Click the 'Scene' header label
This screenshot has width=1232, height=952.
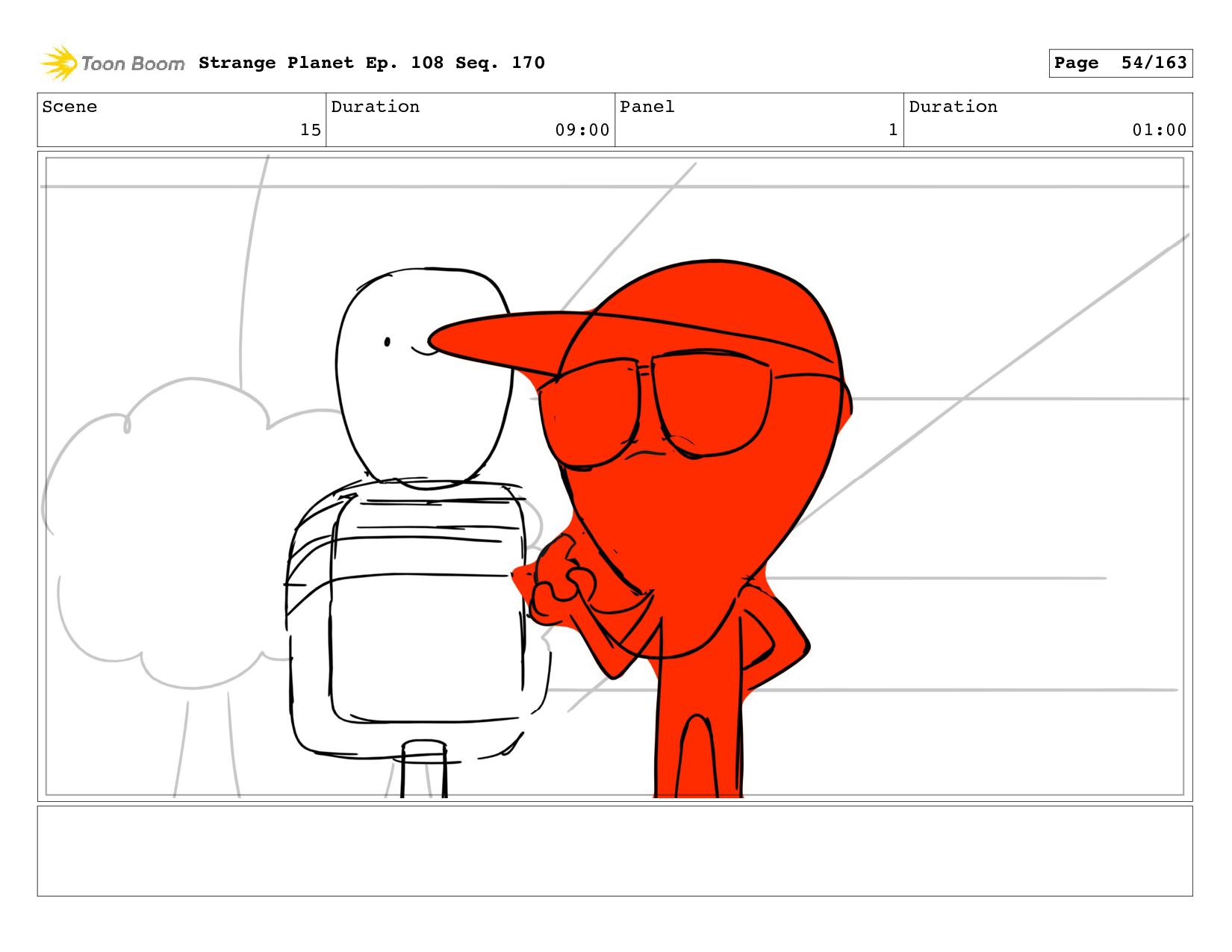pyautogui.click(x=69, y=107)
